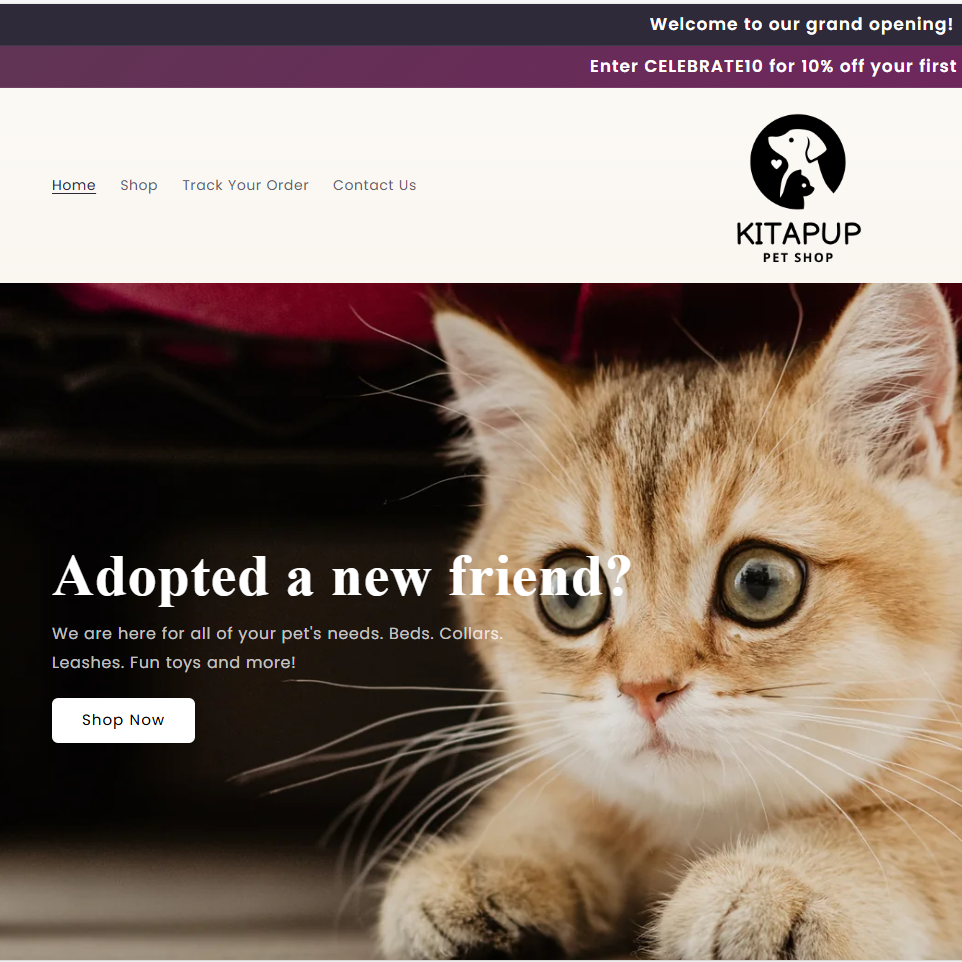
Task: Click the KITAPUP wordmark text
Action: 798,234
